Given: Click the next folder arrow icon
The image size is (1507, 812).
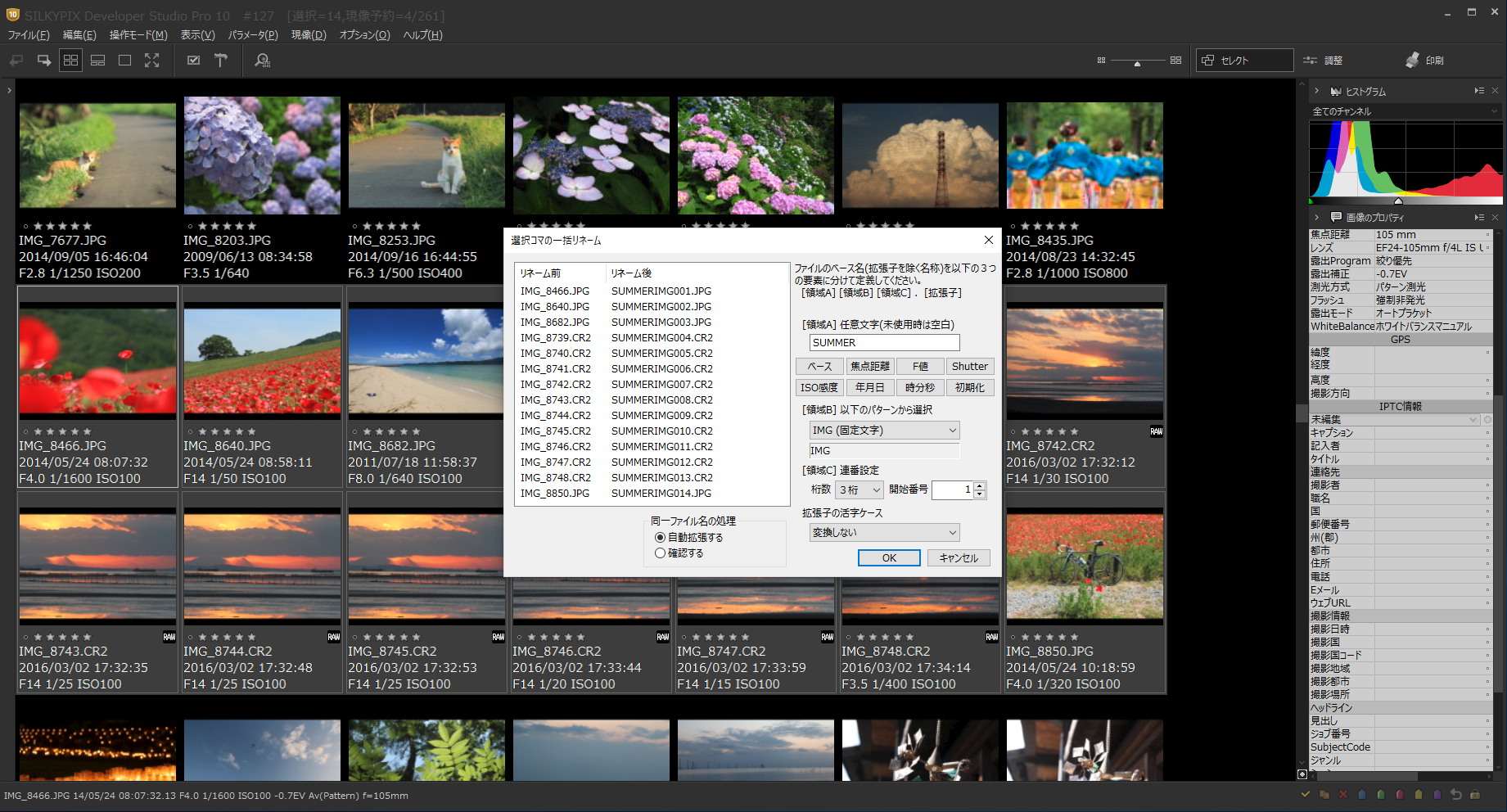Looking at the screenshot, I should click(x=44, y=61).
